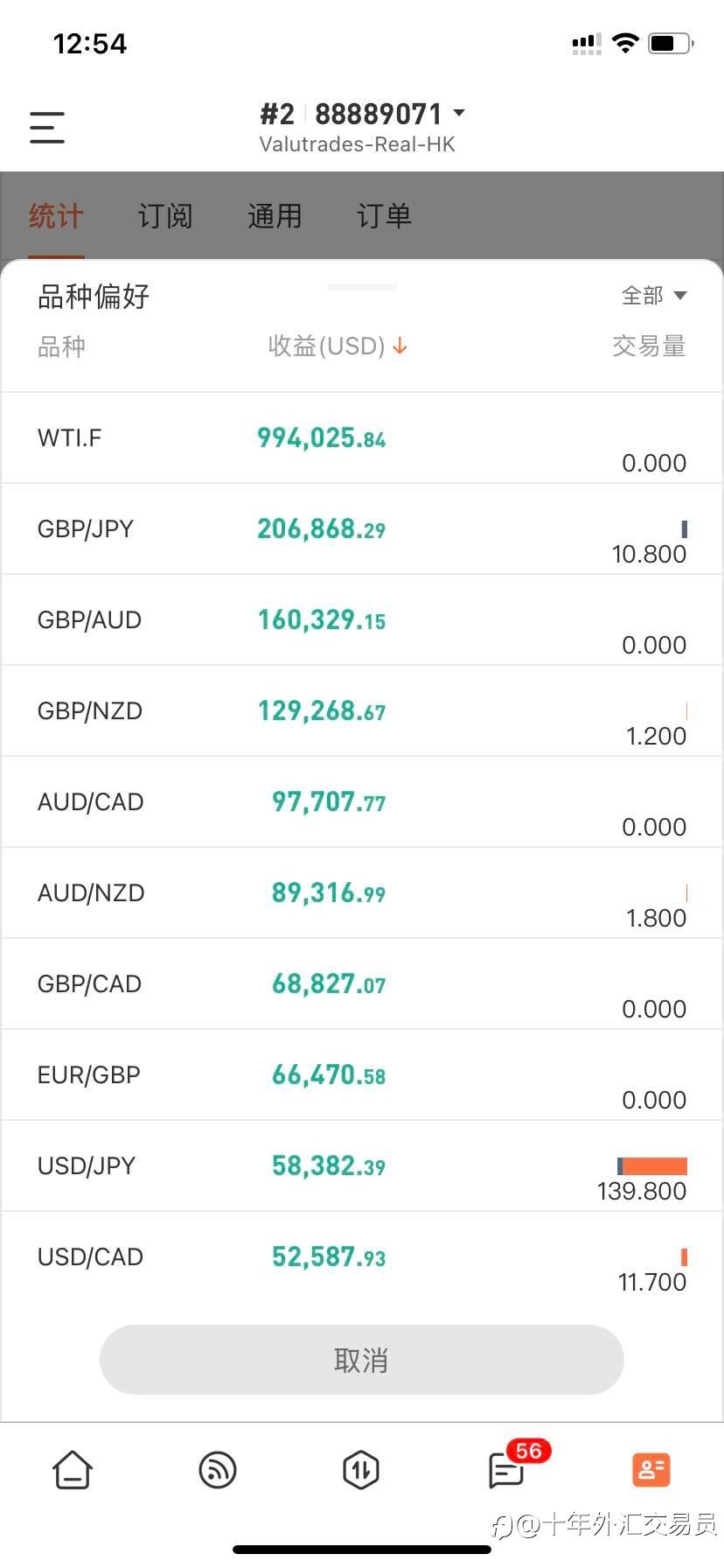
Task: Expand the account 88889071 dropdown
Action: click(459, 113)
